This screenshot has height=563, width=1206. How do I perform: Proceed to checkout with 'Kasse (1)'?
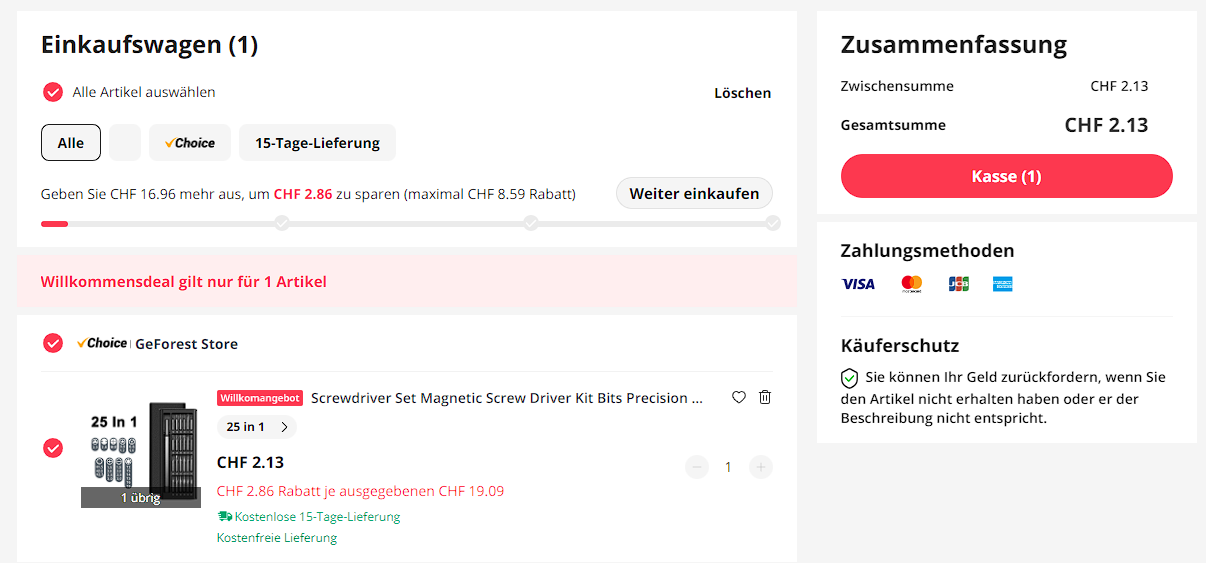pos(1006,176)
